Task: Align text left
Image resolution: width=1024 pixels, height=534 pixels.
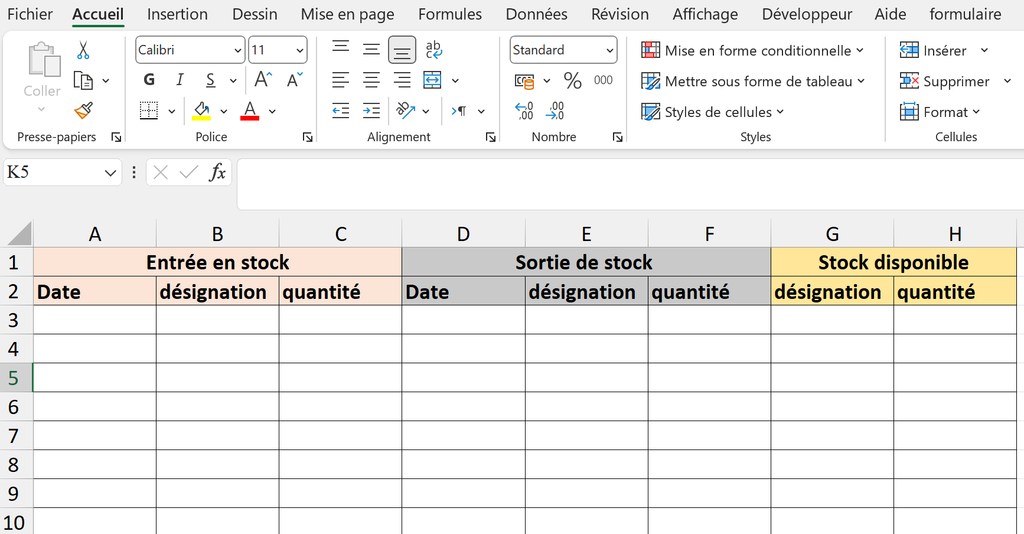Action: (340, 80)
